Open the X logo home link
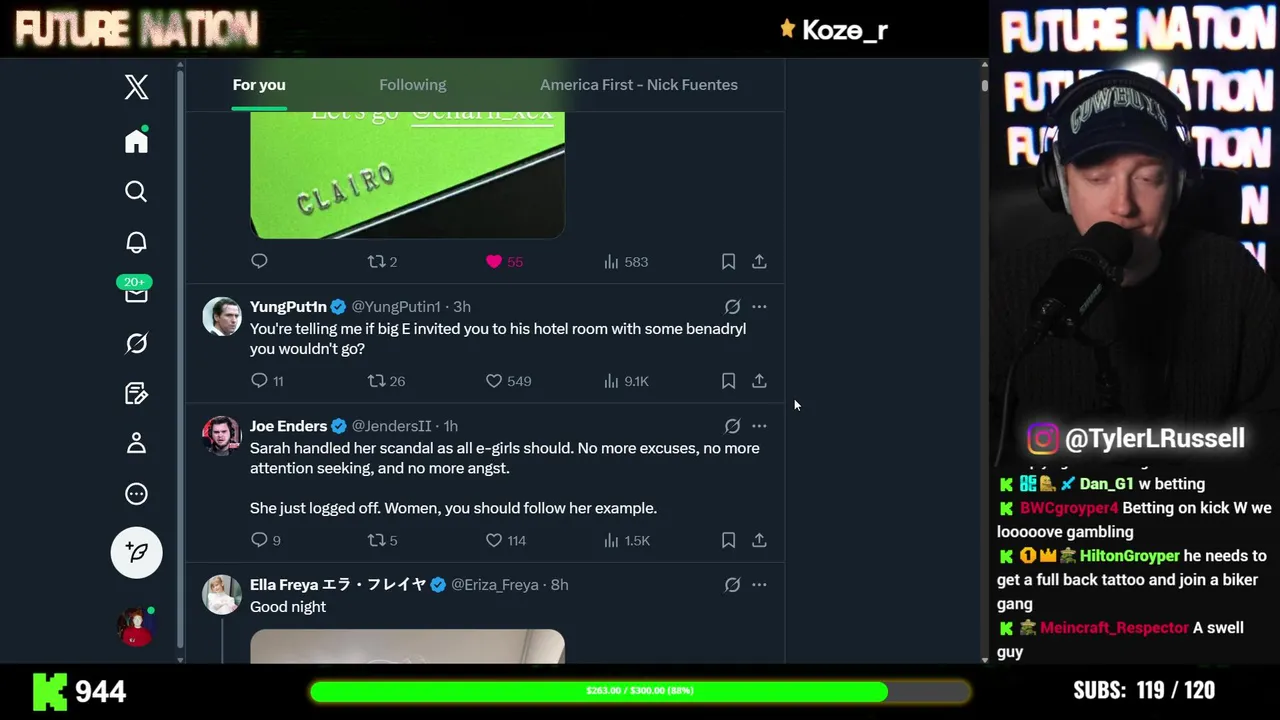The image size is (1280, 720). [x=137, y=87]
